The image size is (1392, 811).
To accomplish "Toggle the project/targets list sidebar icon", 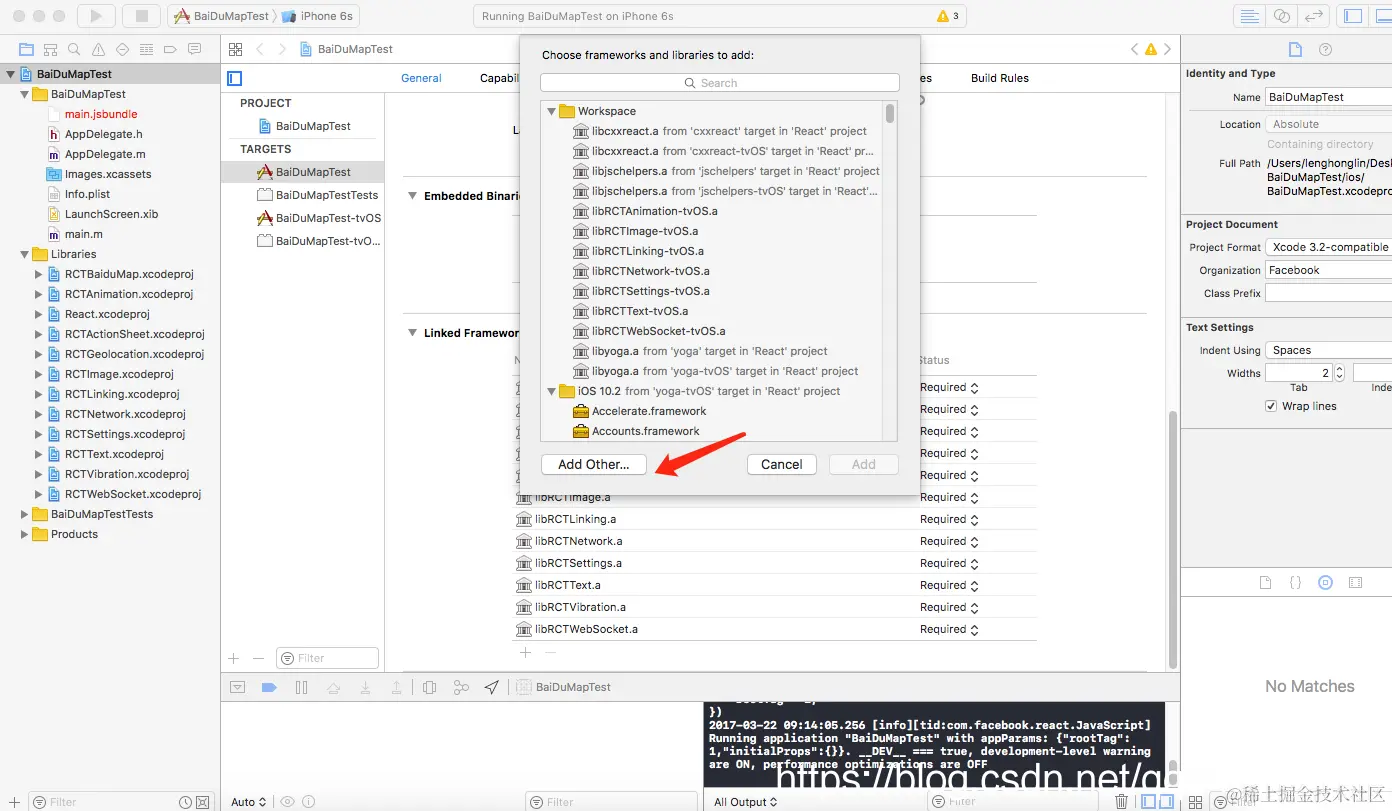I will tap(235, 78).
